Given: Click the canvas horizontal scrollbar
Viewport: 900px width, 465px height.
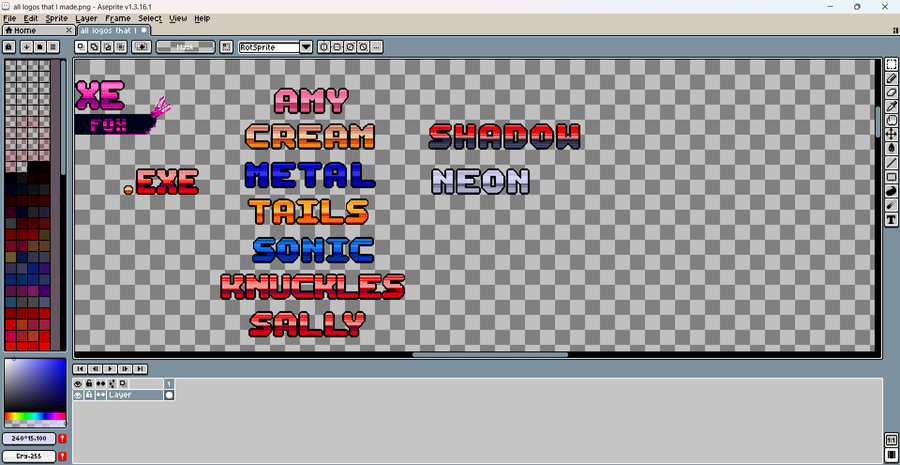Looking at the screenshot, I should (490, 355).
